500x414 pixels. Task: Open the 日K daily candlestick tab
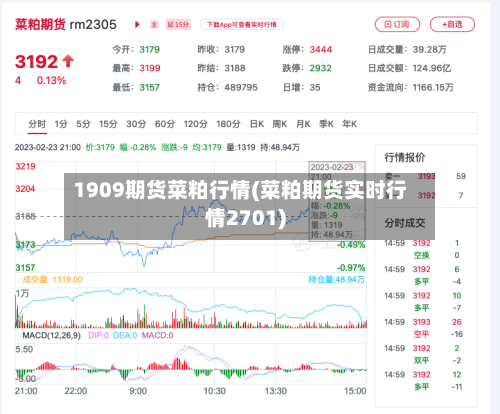(x=257, y=124)
